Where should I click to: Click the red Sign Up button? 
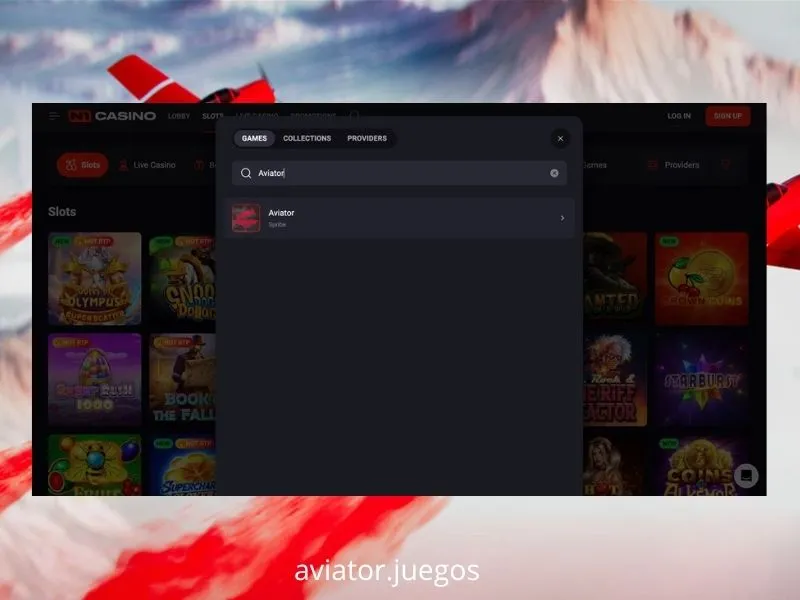(728, 116)
